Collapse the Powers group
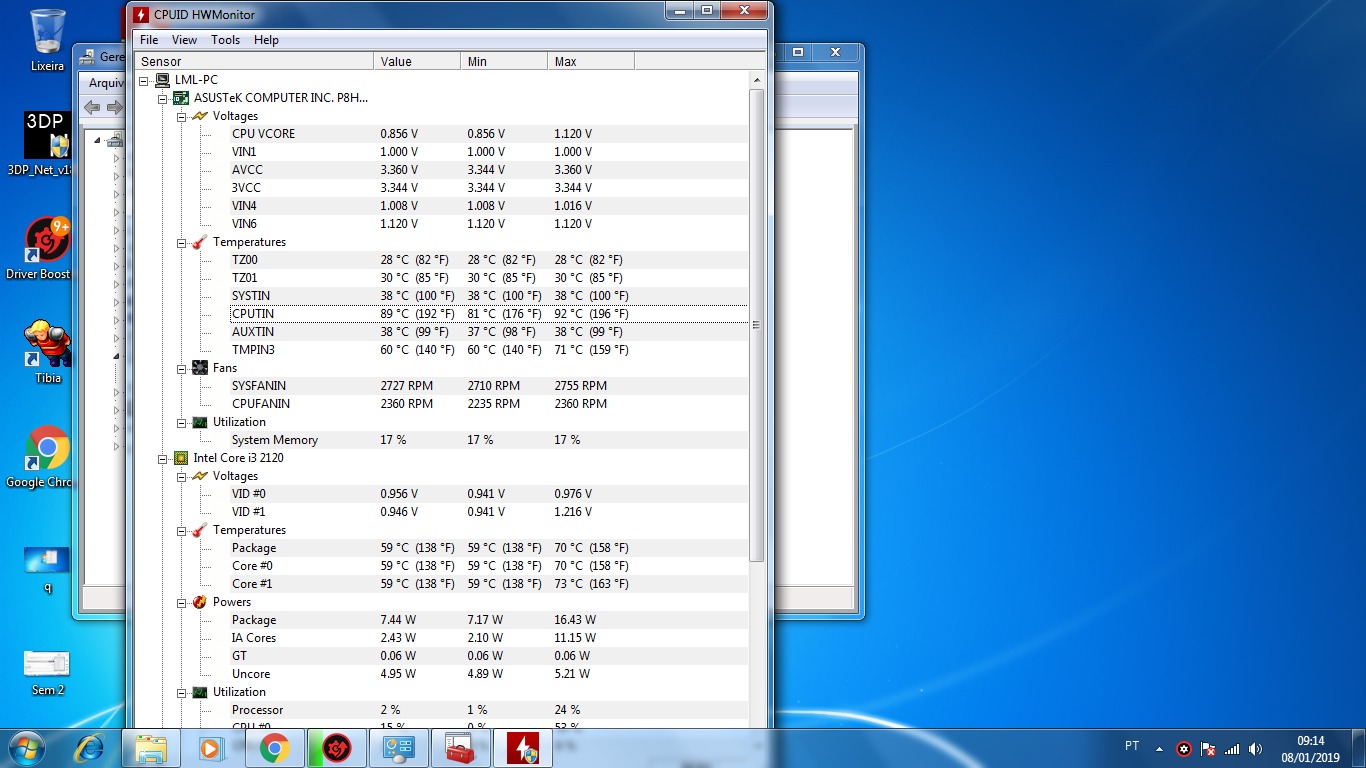This screenshot has width=1366, height=768. pos(182,602)
